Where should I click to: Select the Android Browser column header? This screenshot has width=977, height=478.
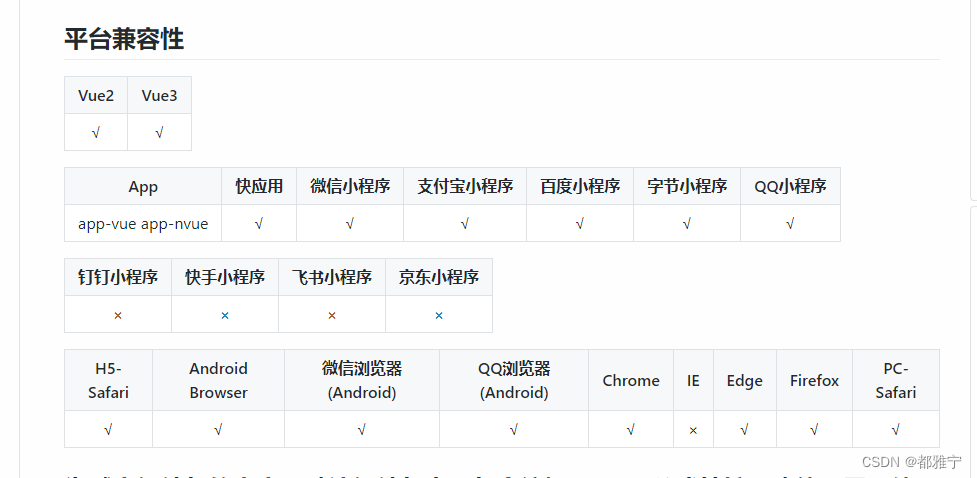point(219,380)
